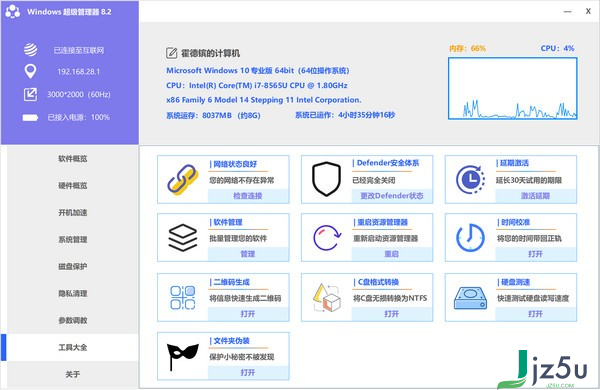600x390 pixels.
Task: Click the 3000*2000 (60Hz) resolution text
Action: pos(78,94)
